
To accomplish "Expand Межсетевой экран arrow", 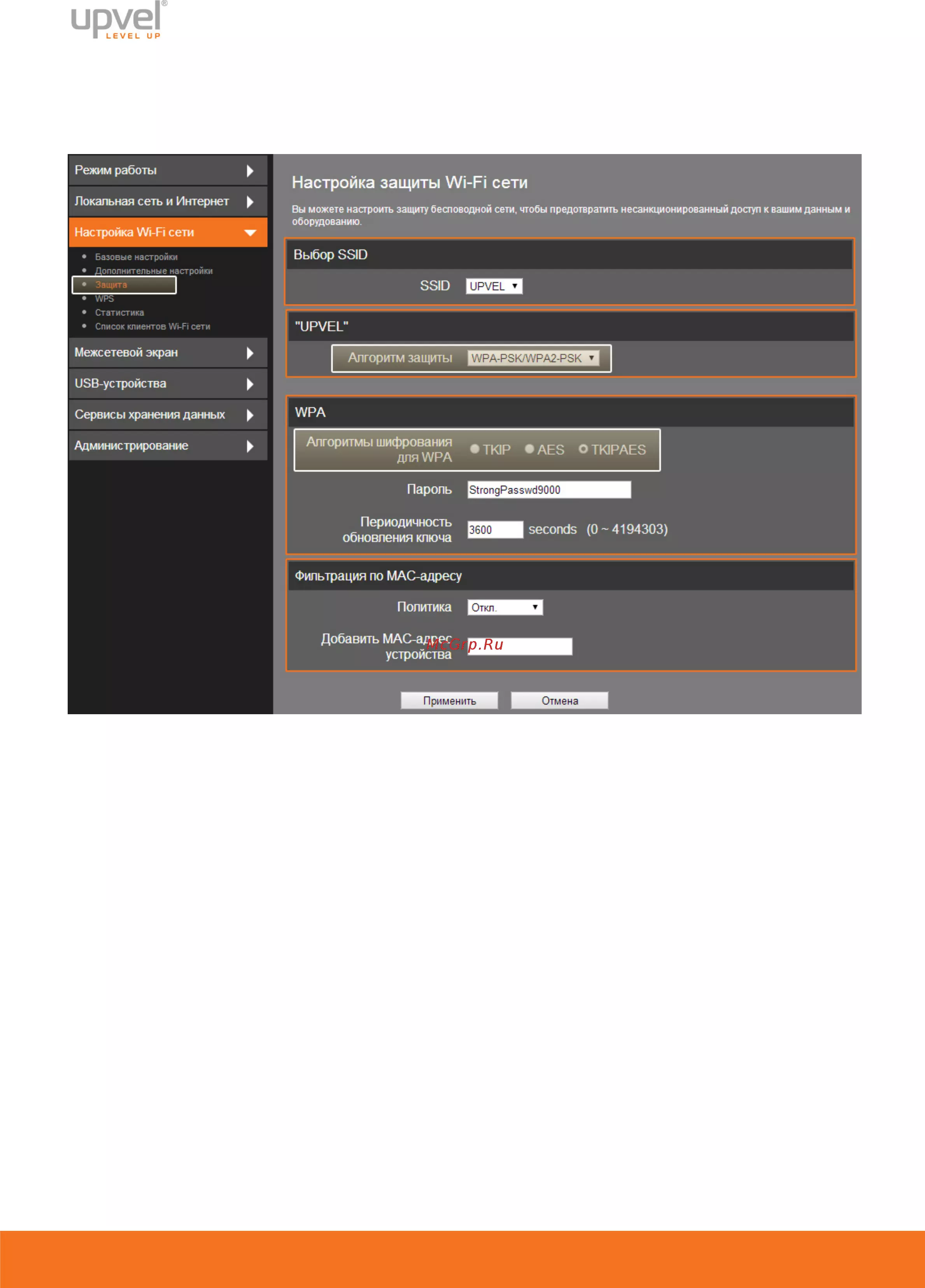I will pos(250,353).
